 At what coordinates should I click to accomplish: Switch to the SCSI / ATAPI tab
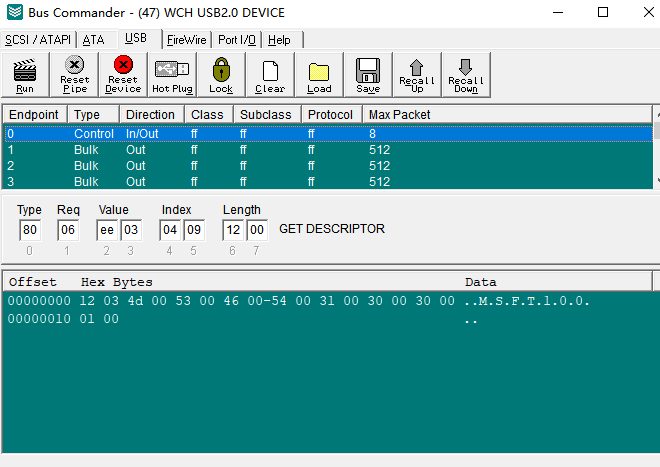point(38,40)
